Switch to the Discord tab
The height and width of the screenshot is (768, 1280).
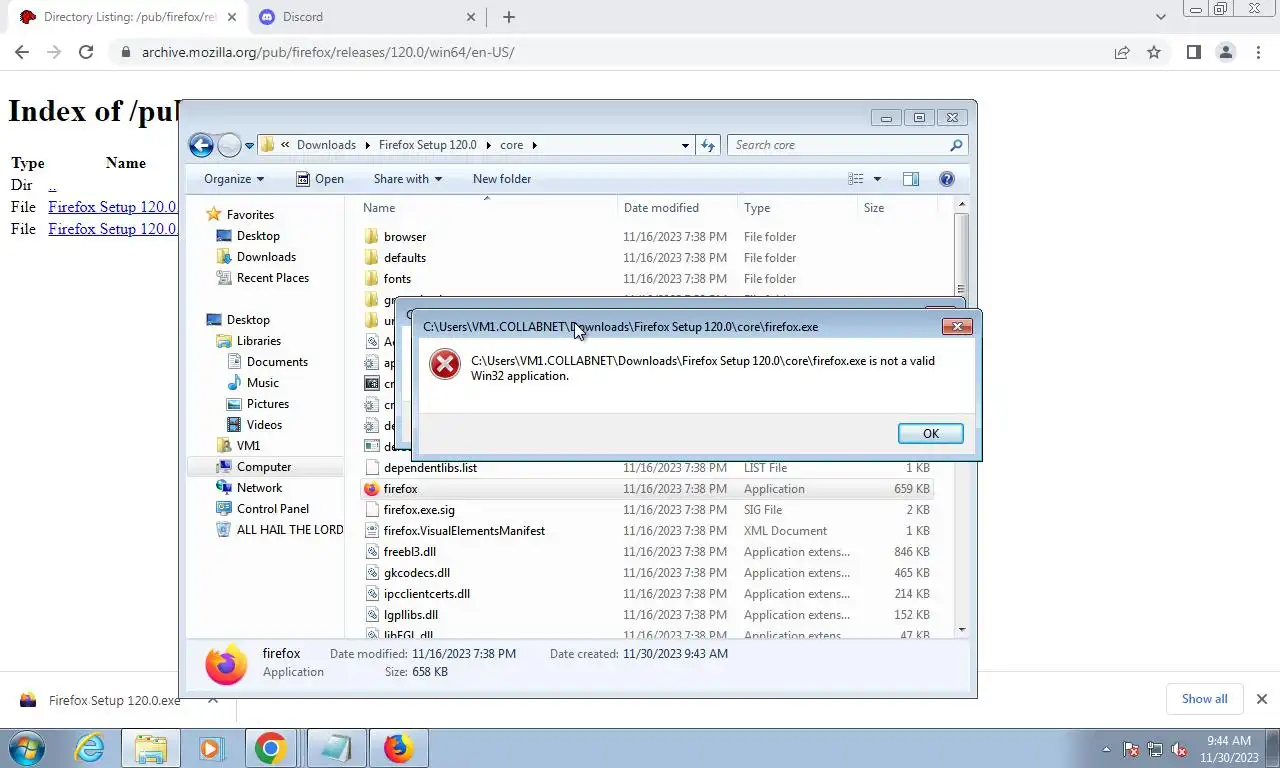coord(366,17)
